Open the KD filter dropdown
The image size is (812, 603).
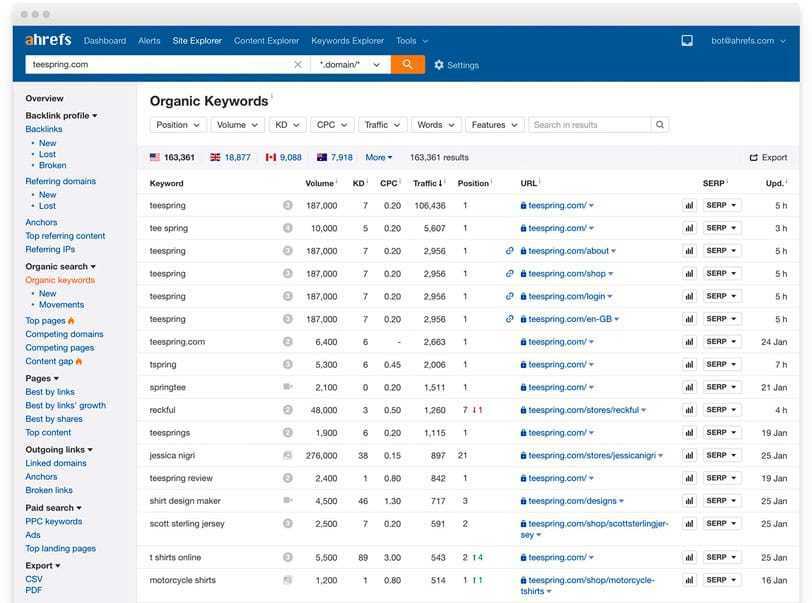287,125
